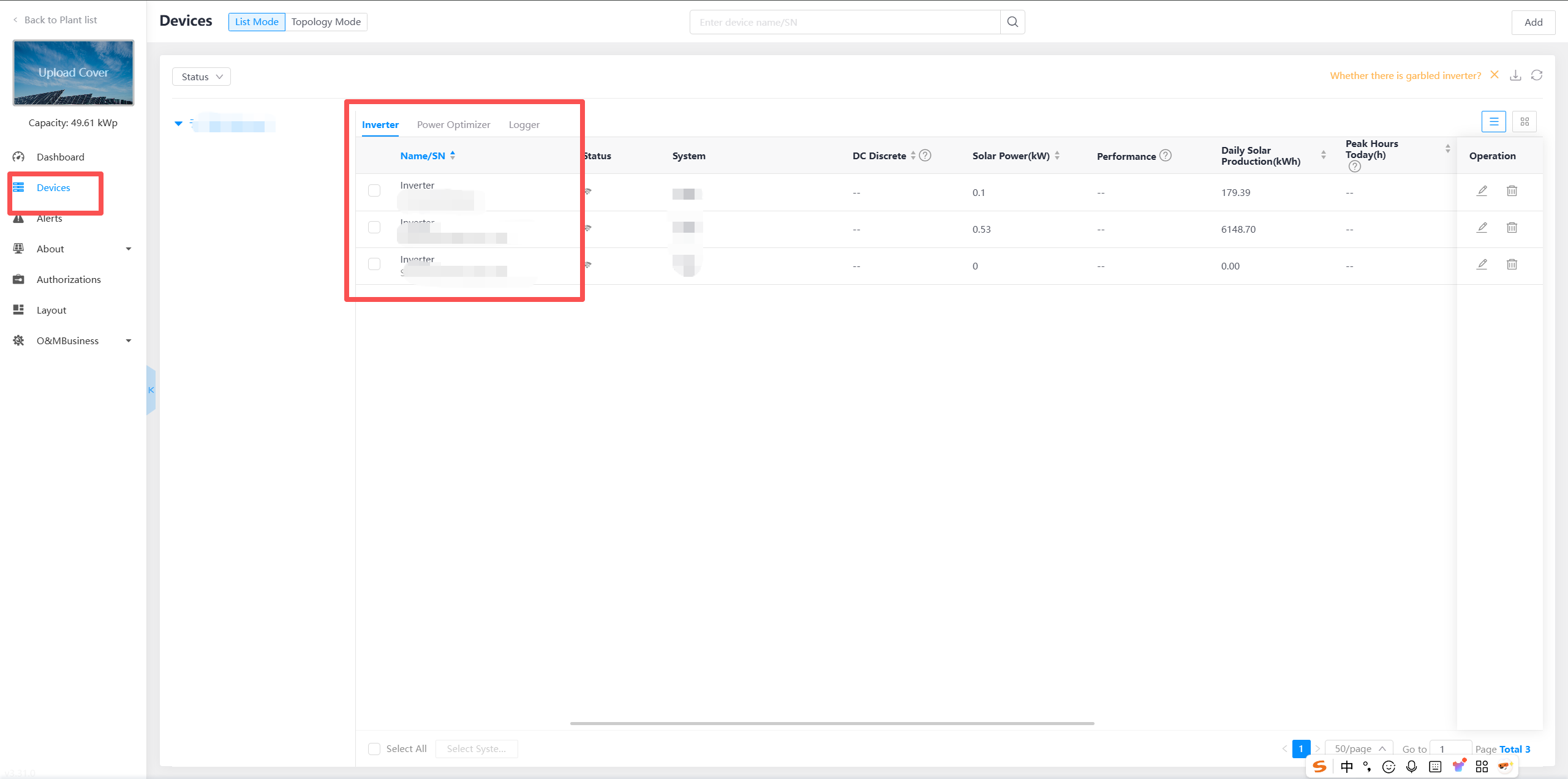Switch to card grid view icon
1568x779 pixels.
pyautogui.click(x=1525, y=122)
